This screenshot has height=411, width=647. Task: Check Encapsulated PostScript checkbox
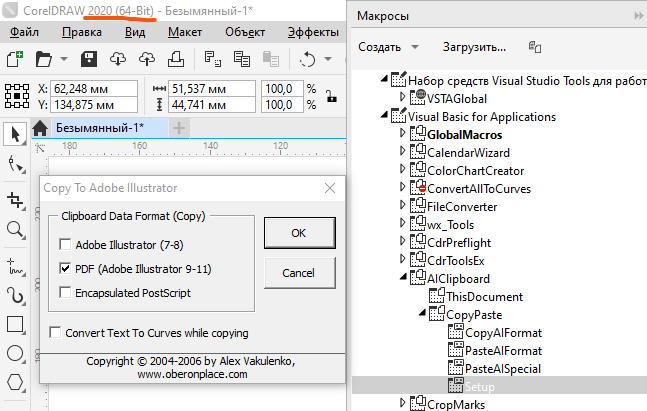(65, 292)
